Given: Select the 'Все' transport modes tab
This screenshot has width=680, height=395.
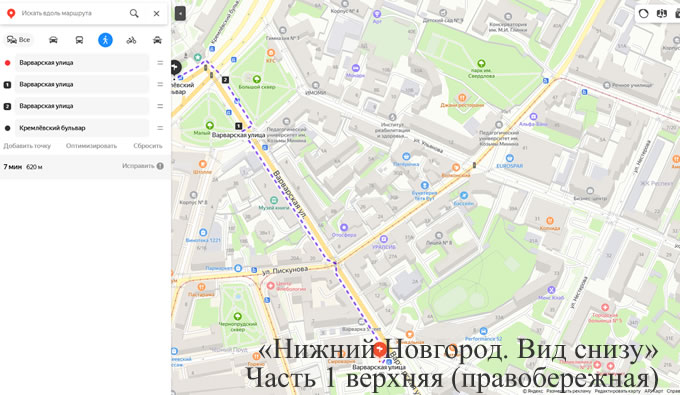Looking at the screenshot, I should click(x=19, y=40).
